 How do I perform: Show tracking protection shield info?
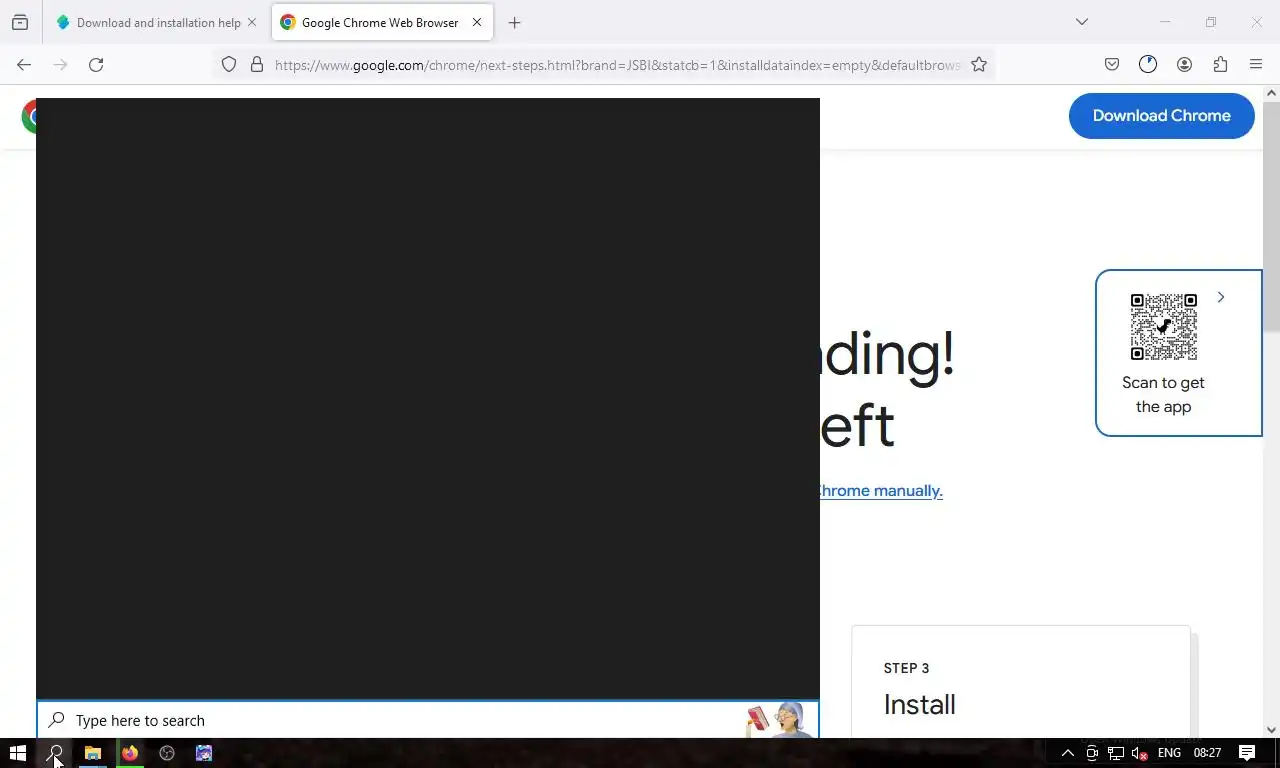point(229,64)
